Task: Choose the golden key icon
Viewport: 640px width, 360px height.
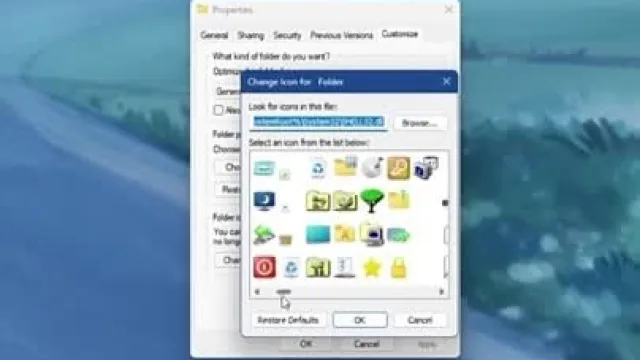Action: point(398,168)
